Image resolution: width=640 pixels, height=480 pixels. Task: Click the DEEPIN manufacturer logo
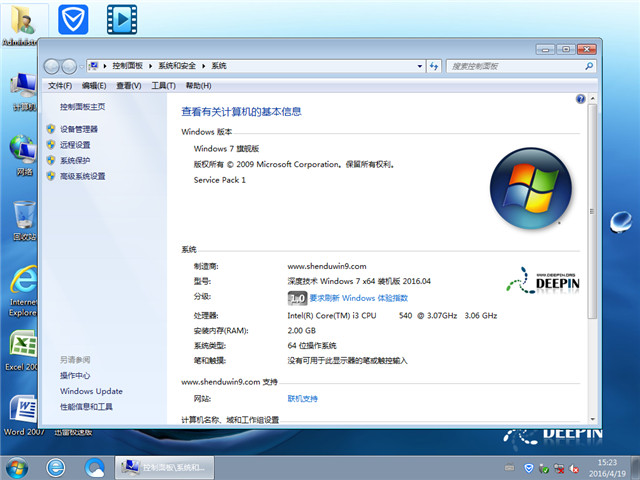[x=543, y=281]
